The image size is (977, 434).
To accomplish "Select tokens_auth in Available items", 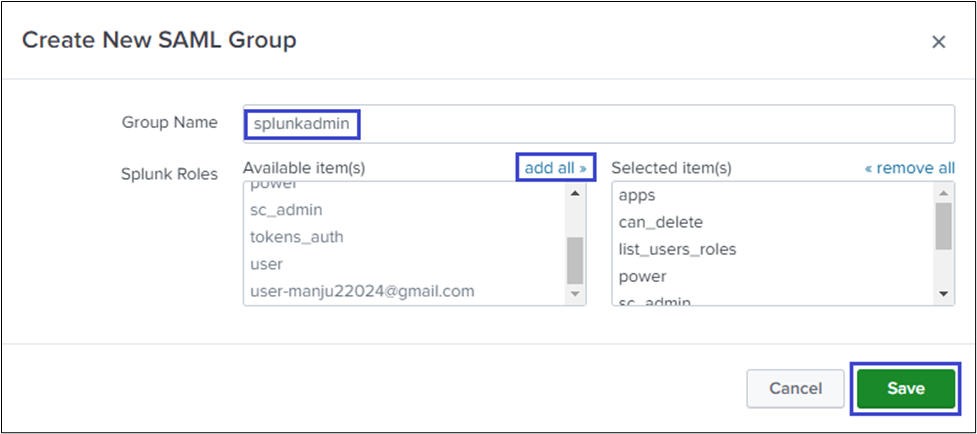I will 297,237.
